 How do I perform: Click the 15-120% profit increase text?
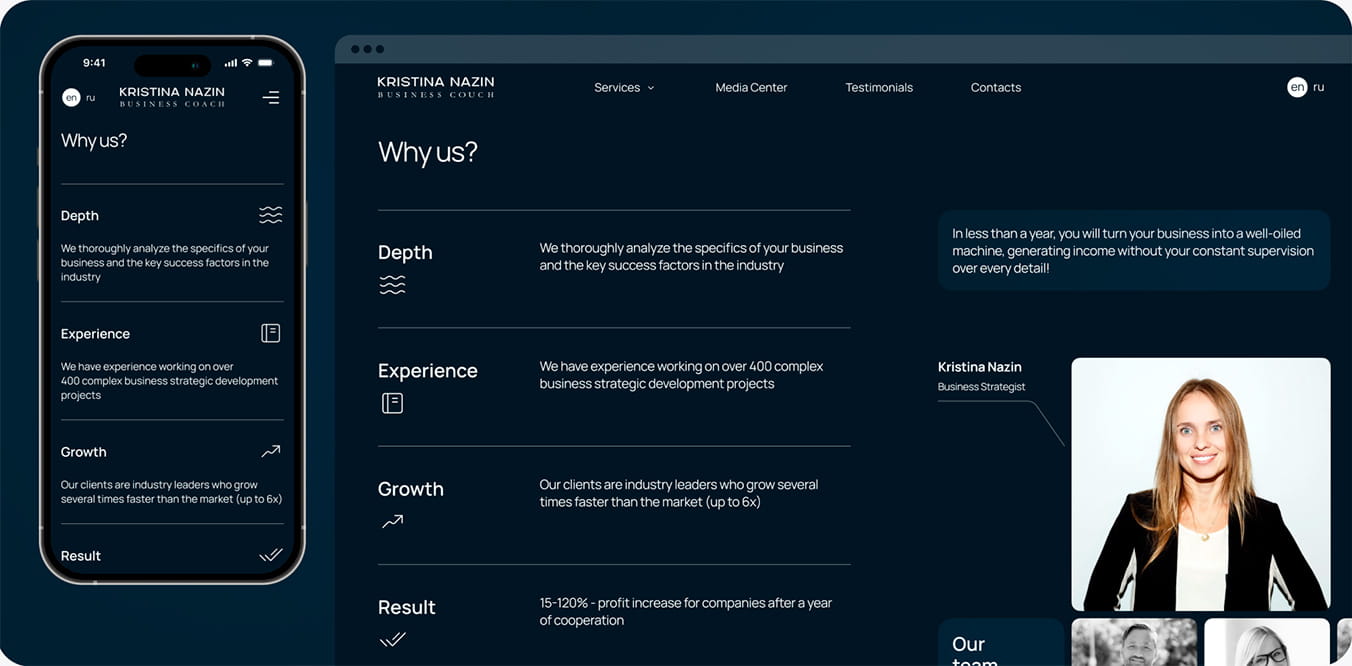tap(686, 612)
